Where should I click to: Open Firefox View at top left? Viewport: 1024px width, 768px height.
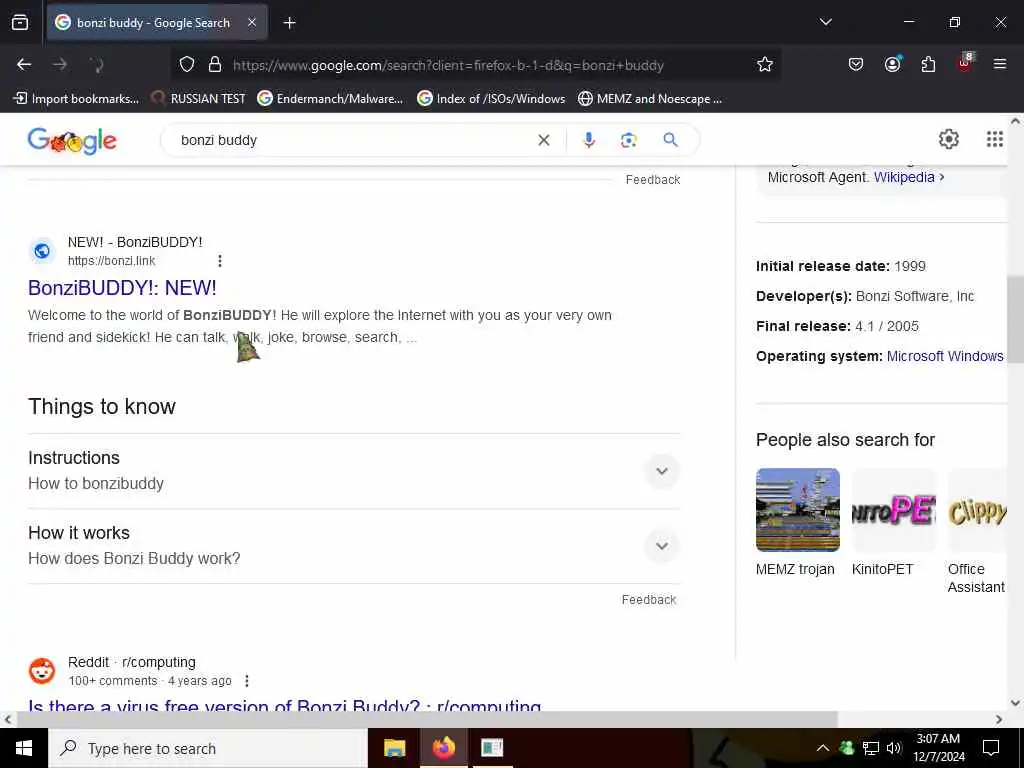point(20,23)
